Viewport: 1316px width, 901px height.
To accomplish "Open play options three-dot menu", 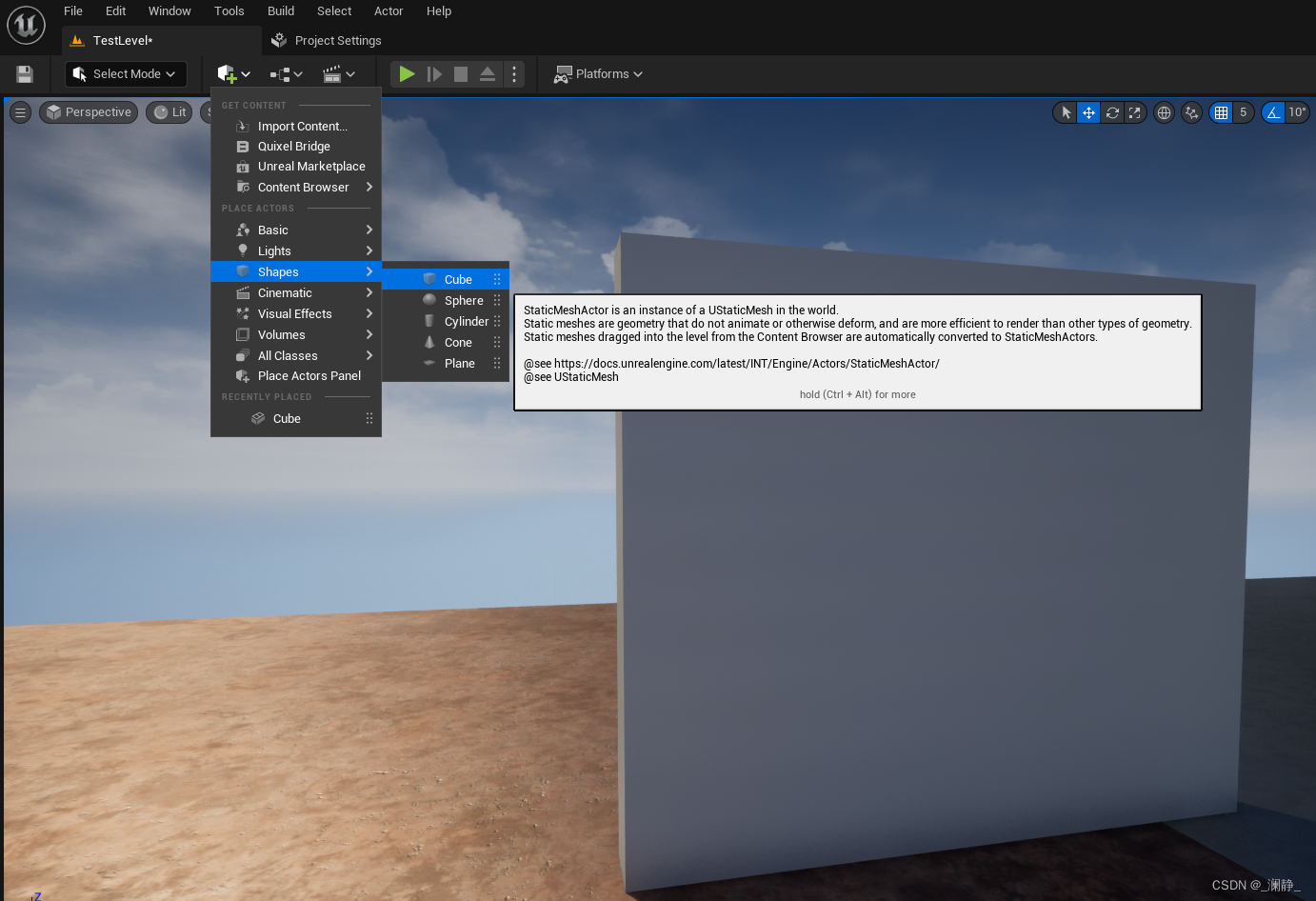I will pos(514,74).
